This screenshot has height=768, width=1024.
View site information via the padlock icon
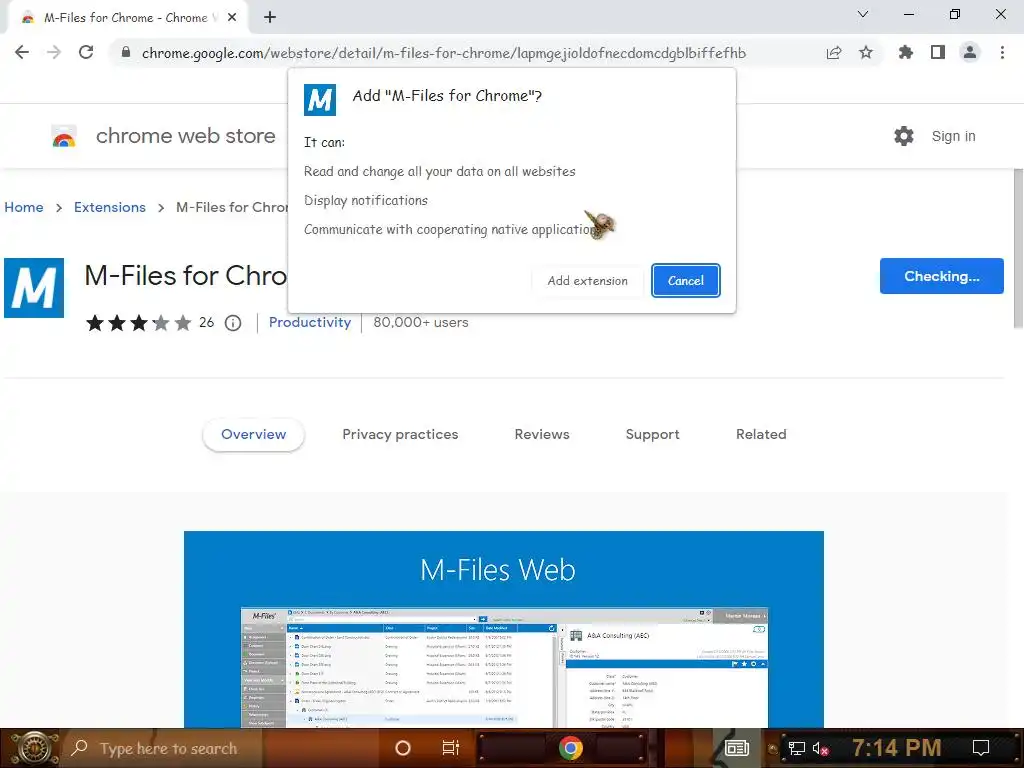[126, 52]
